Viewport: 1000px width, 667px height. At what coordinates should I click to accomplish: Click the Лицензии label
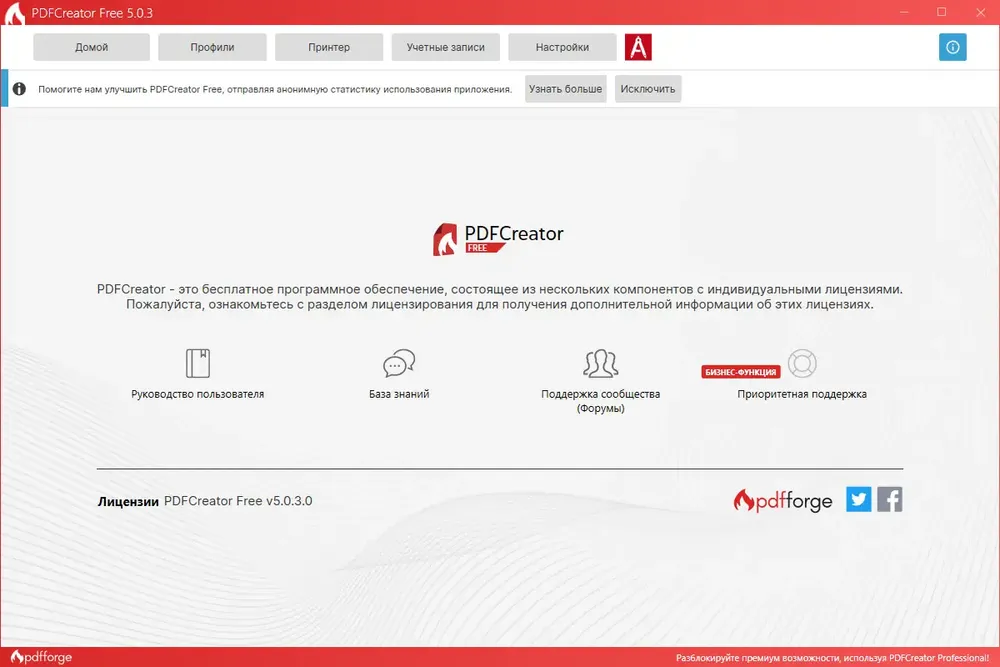(x=128, y=502)
